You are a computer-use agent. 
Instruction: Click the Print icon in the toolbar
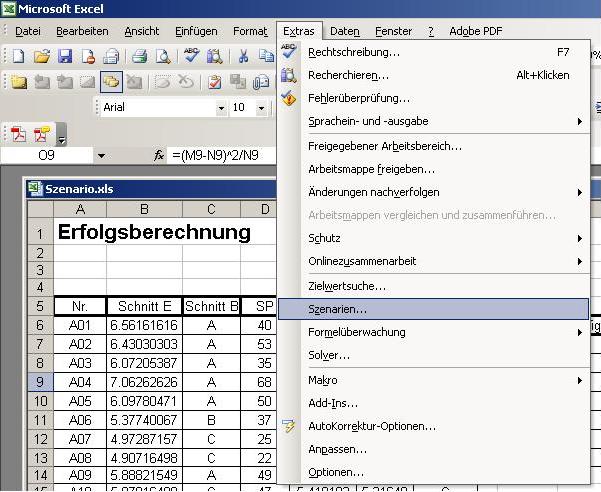[x=140, y=56]
